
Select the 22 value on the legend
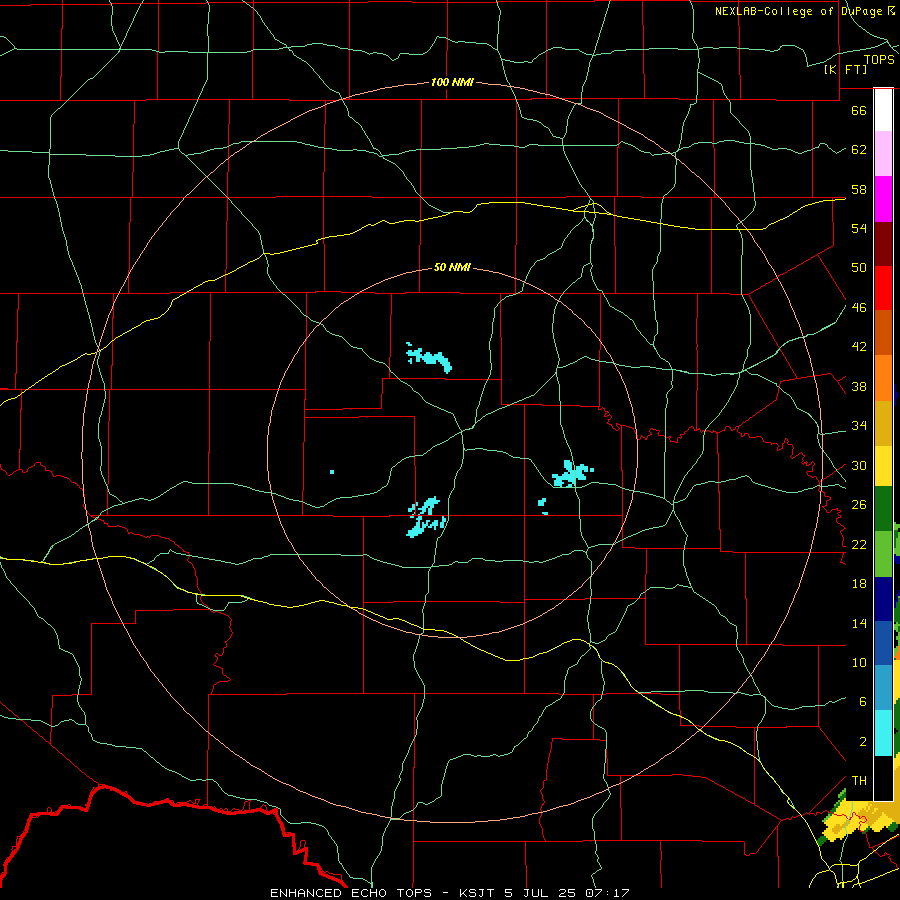(x=859, y=544)
